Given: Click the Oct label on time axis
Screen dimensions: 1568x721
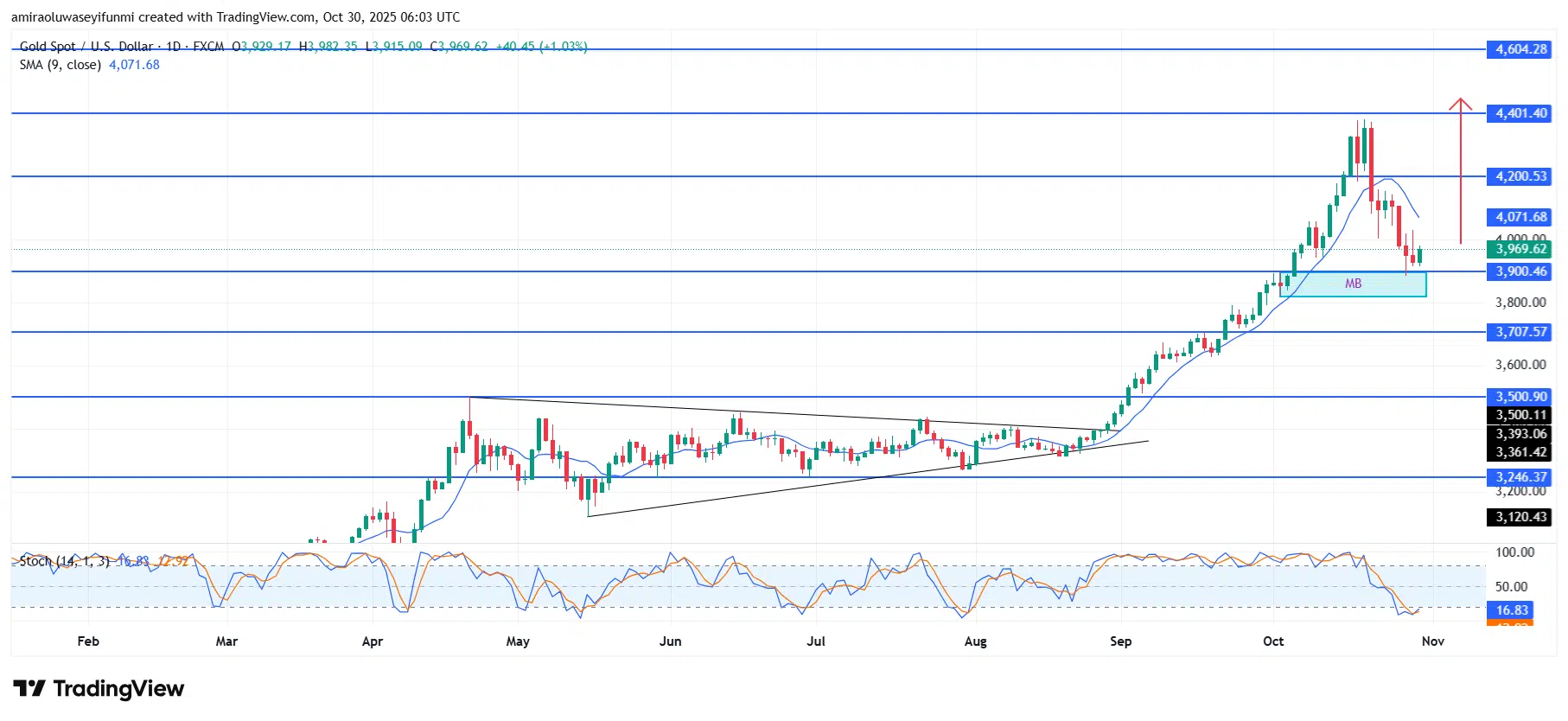Looking at the screenshot, I should click(x=1272, y=641).
